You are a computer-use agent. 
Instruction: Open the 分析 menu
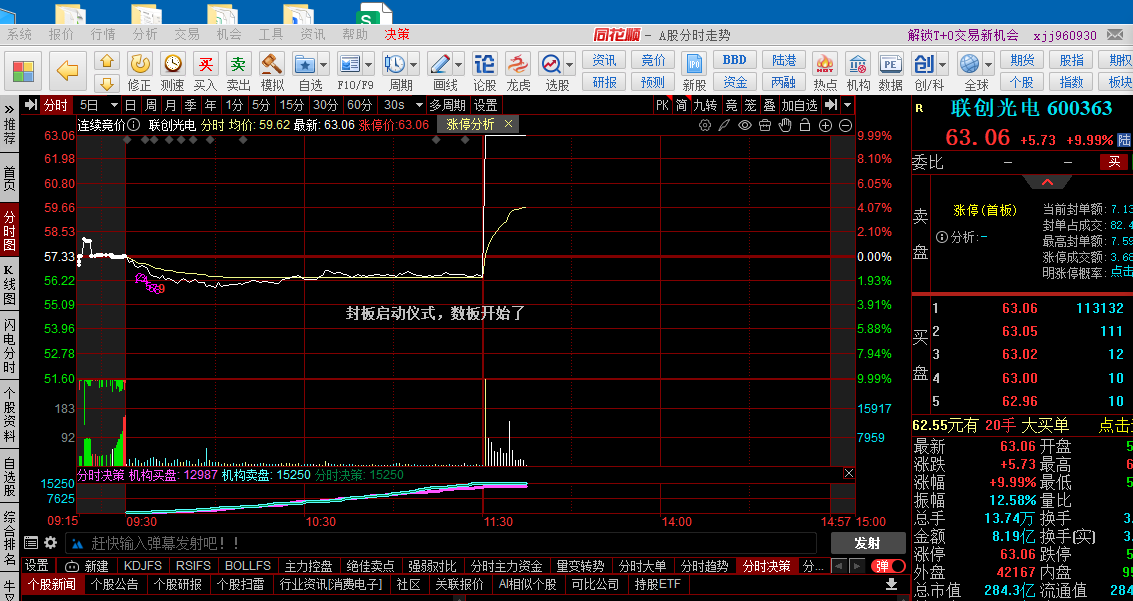coord(145,35)
